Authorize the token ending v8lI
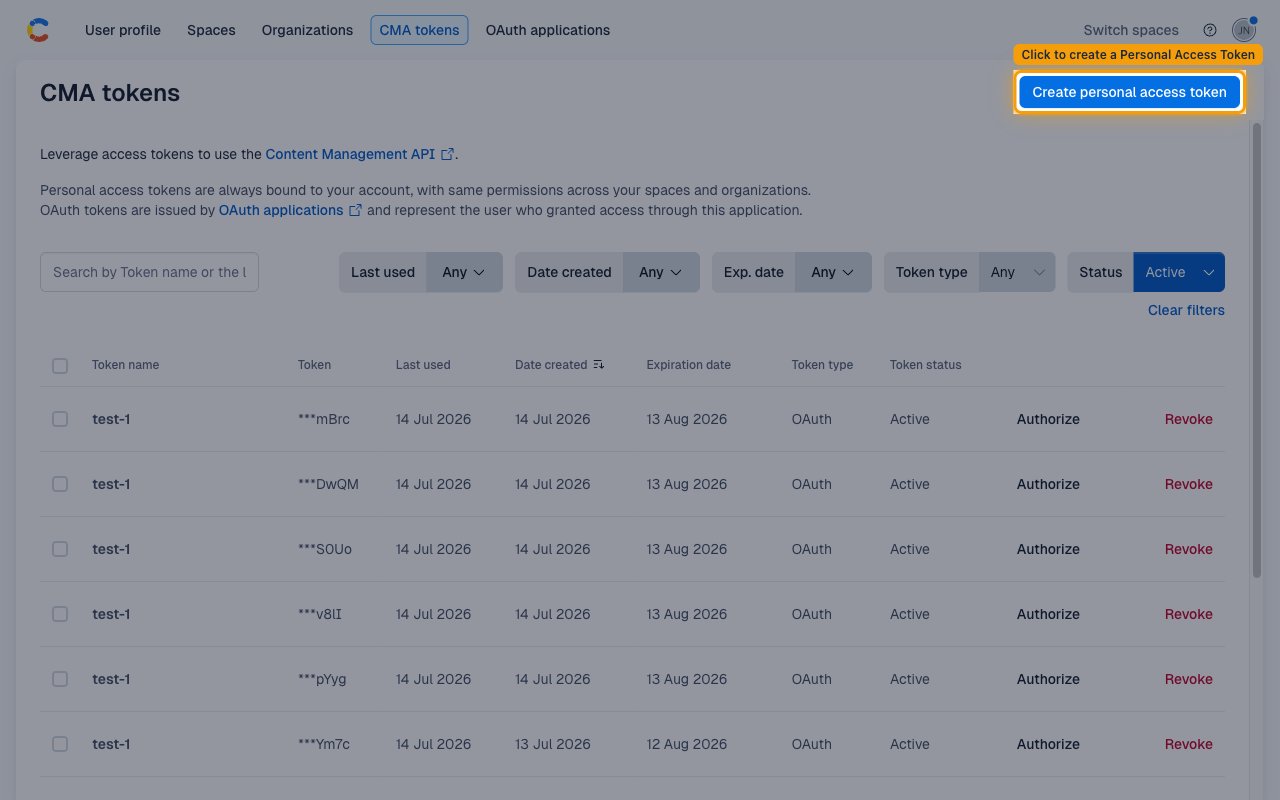 click(1048, 614)
